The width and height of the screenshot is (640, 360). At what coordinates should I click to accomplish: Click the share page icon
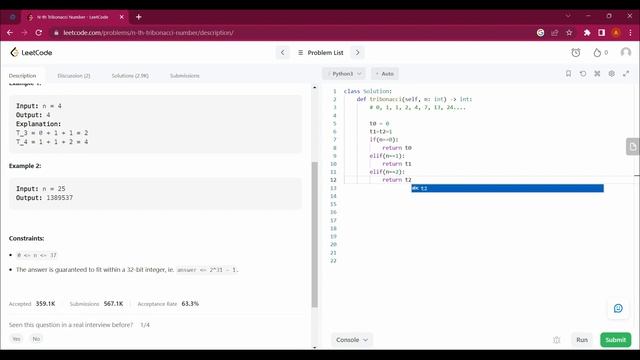554,33
